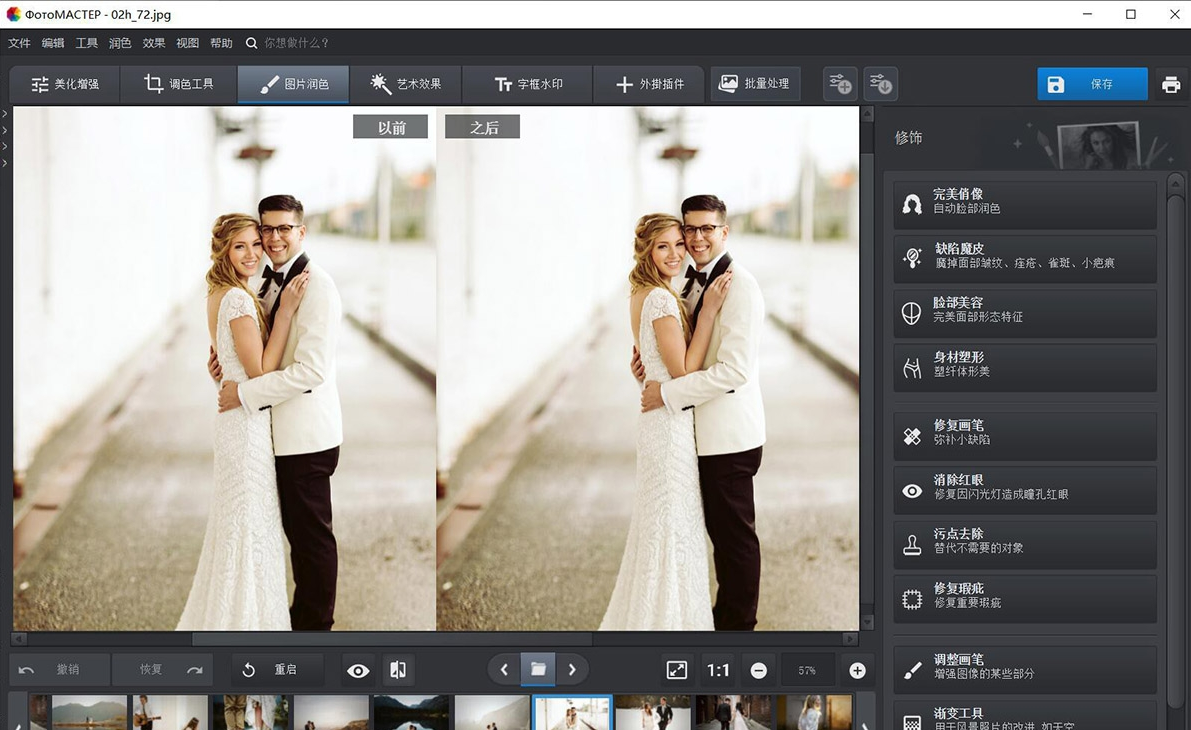The width and height of the screenshot is (1191, 730).
Task: Select the 图片润色 tab
Action: pos(294,84)
